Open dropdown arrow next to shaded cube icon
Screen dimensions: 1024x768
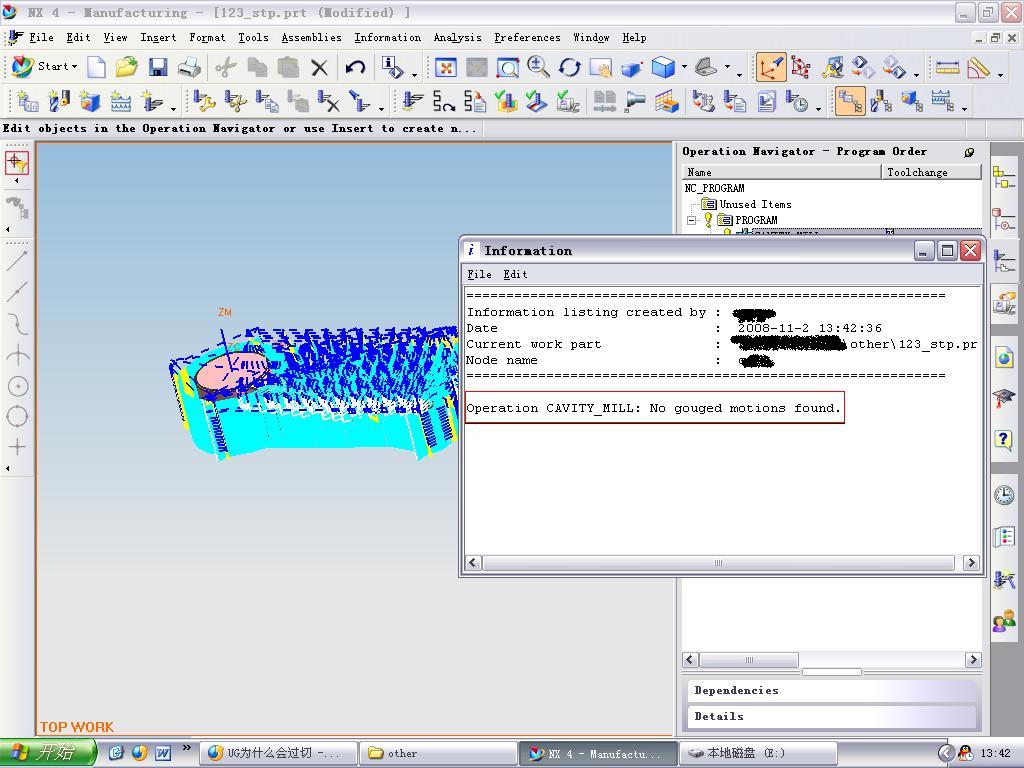coord(684,67)
